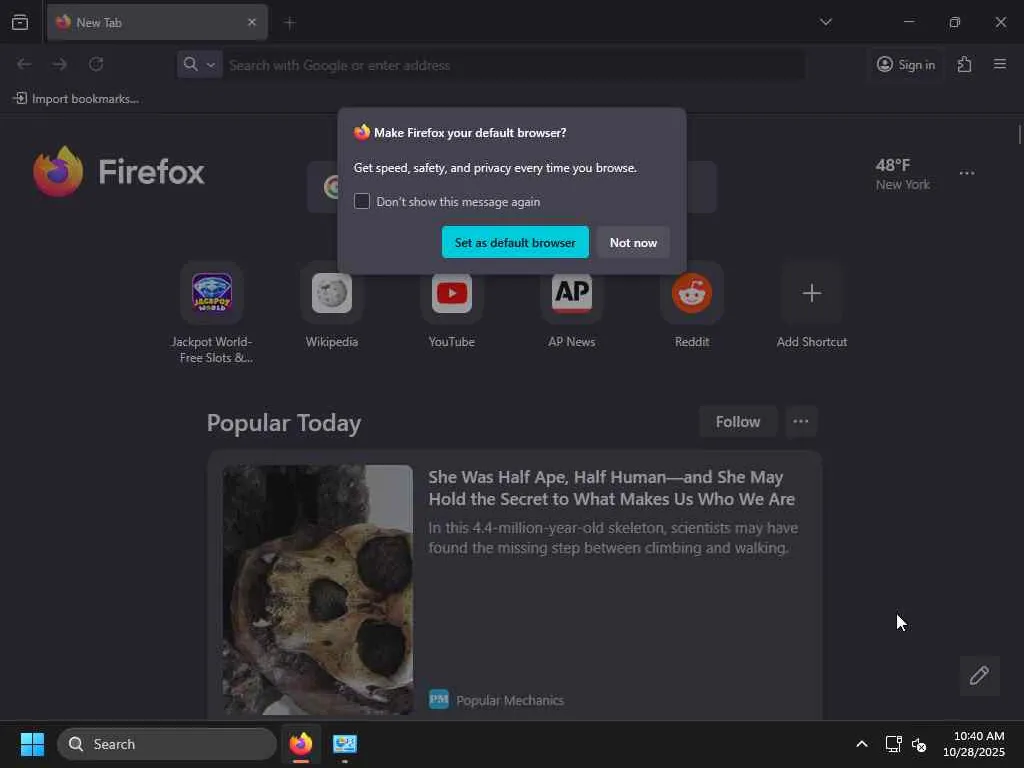Open weather widget three-dot options menu

967,173
